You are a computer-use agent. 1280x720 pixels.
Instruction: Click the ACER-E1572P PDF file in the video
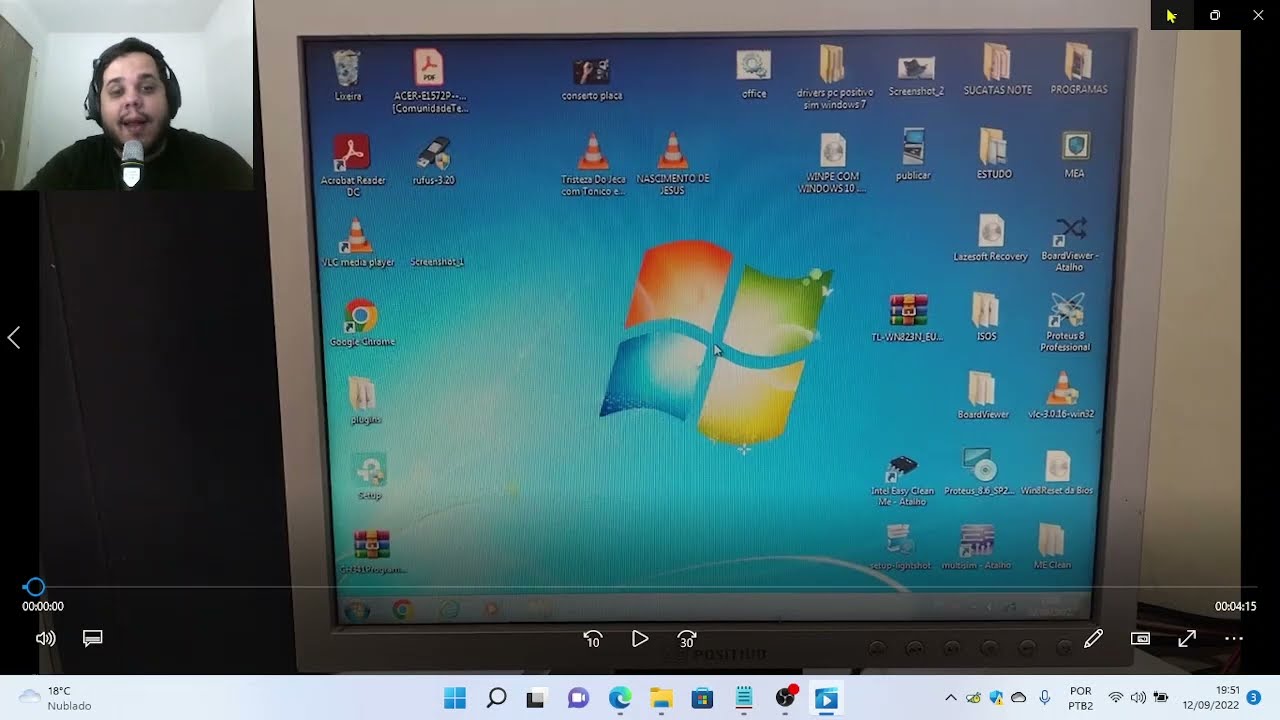tap(430, 82)
